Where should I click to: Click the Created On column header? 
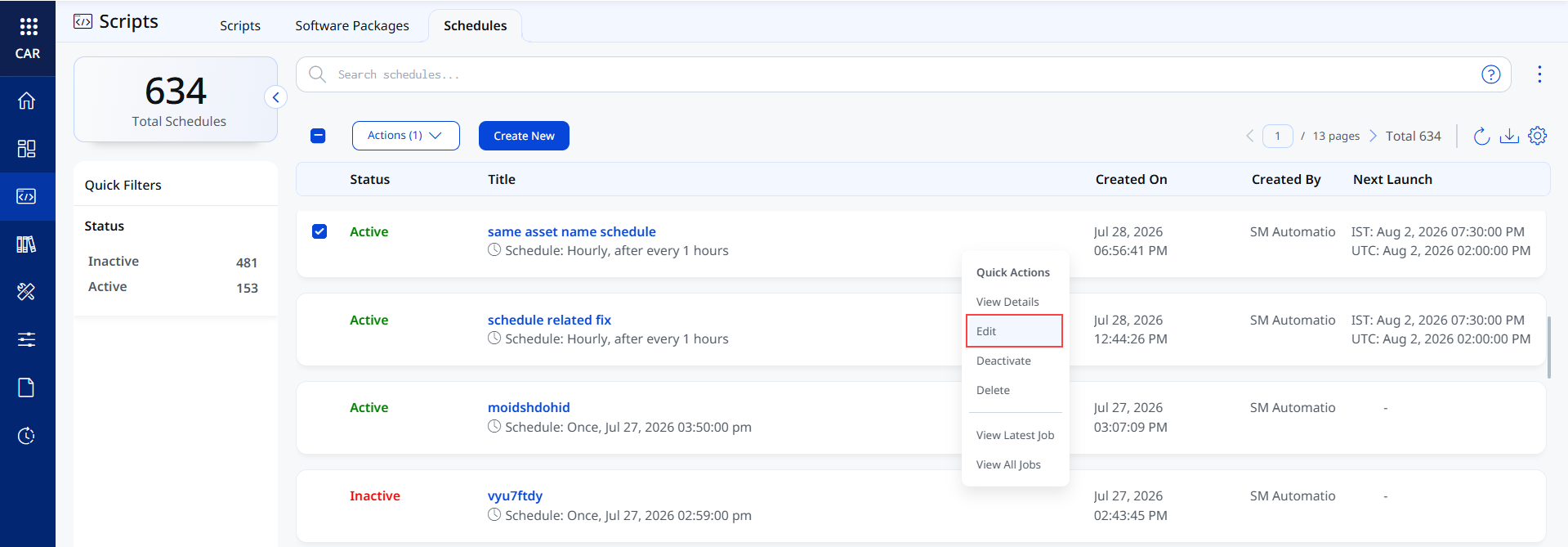[1132, 179]
